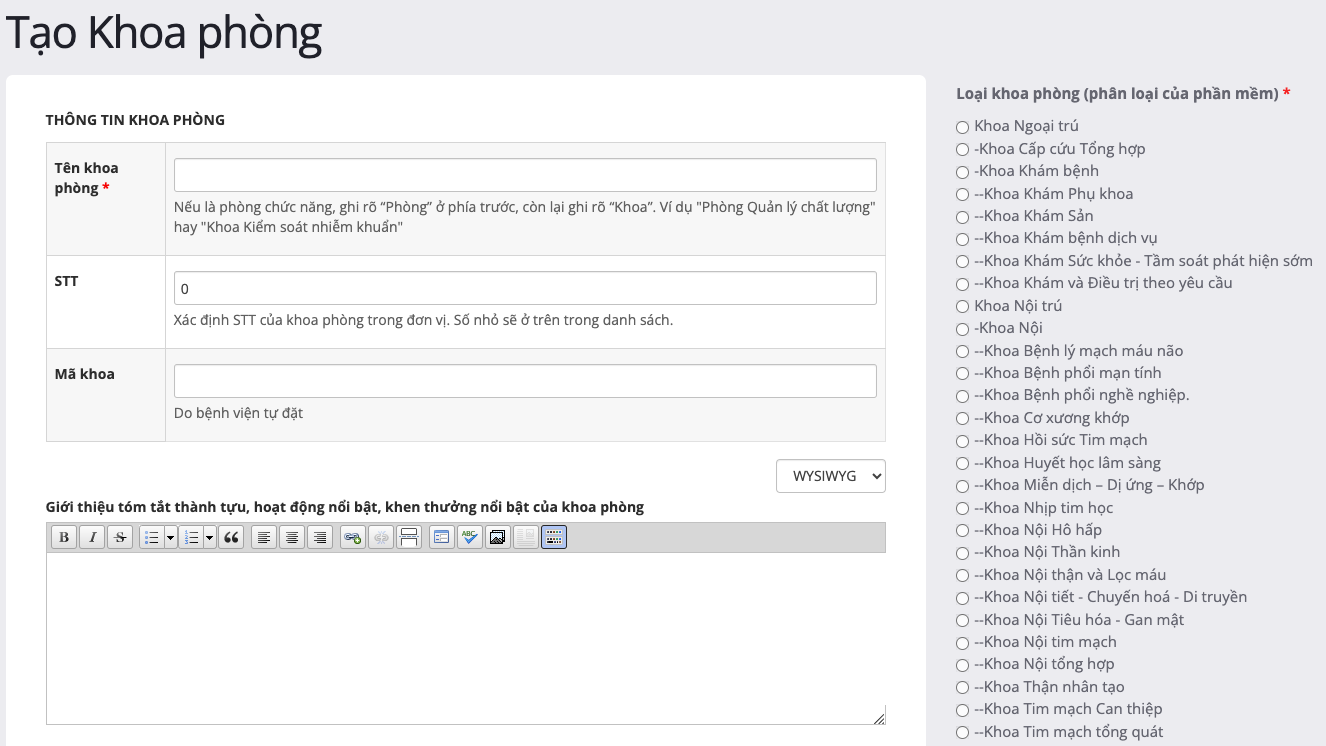Open the insert image icon
Image resolution: width=1326 pixels, height=746 pixels.
[497, 538]
